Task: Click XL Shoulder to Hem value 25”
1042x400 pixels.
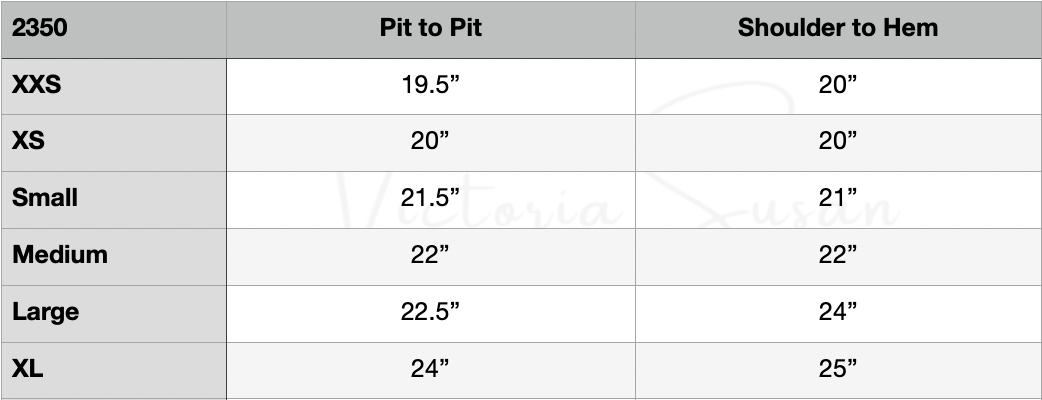Action: click(x=838, y=369)
